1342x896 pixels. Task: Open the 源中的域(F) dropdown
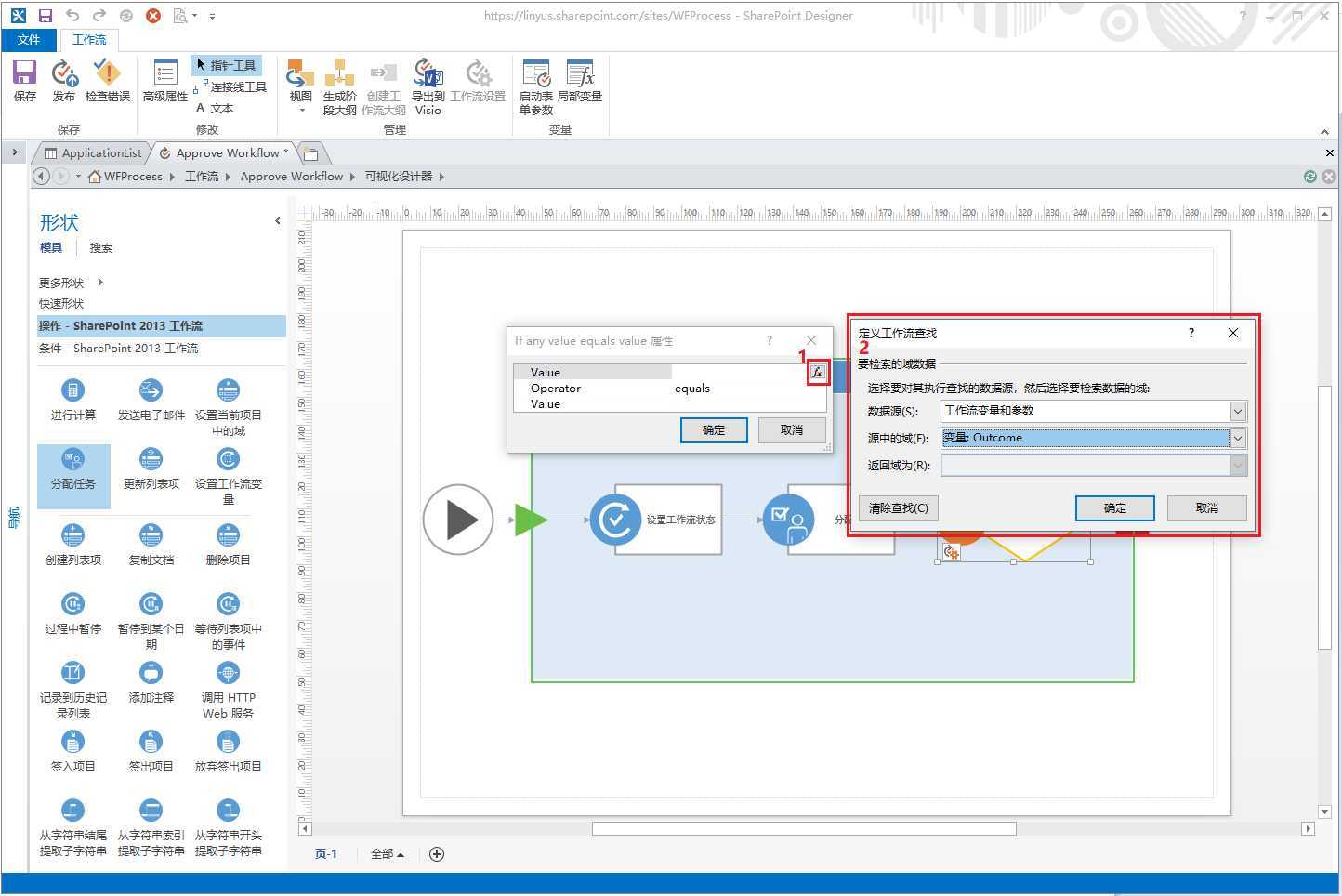point(1237,438)
